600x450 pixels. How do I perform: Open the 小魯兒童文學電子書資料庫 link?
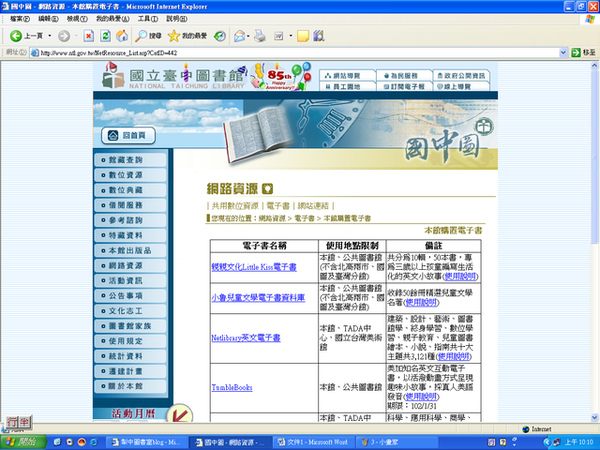(x=258, y=298)
